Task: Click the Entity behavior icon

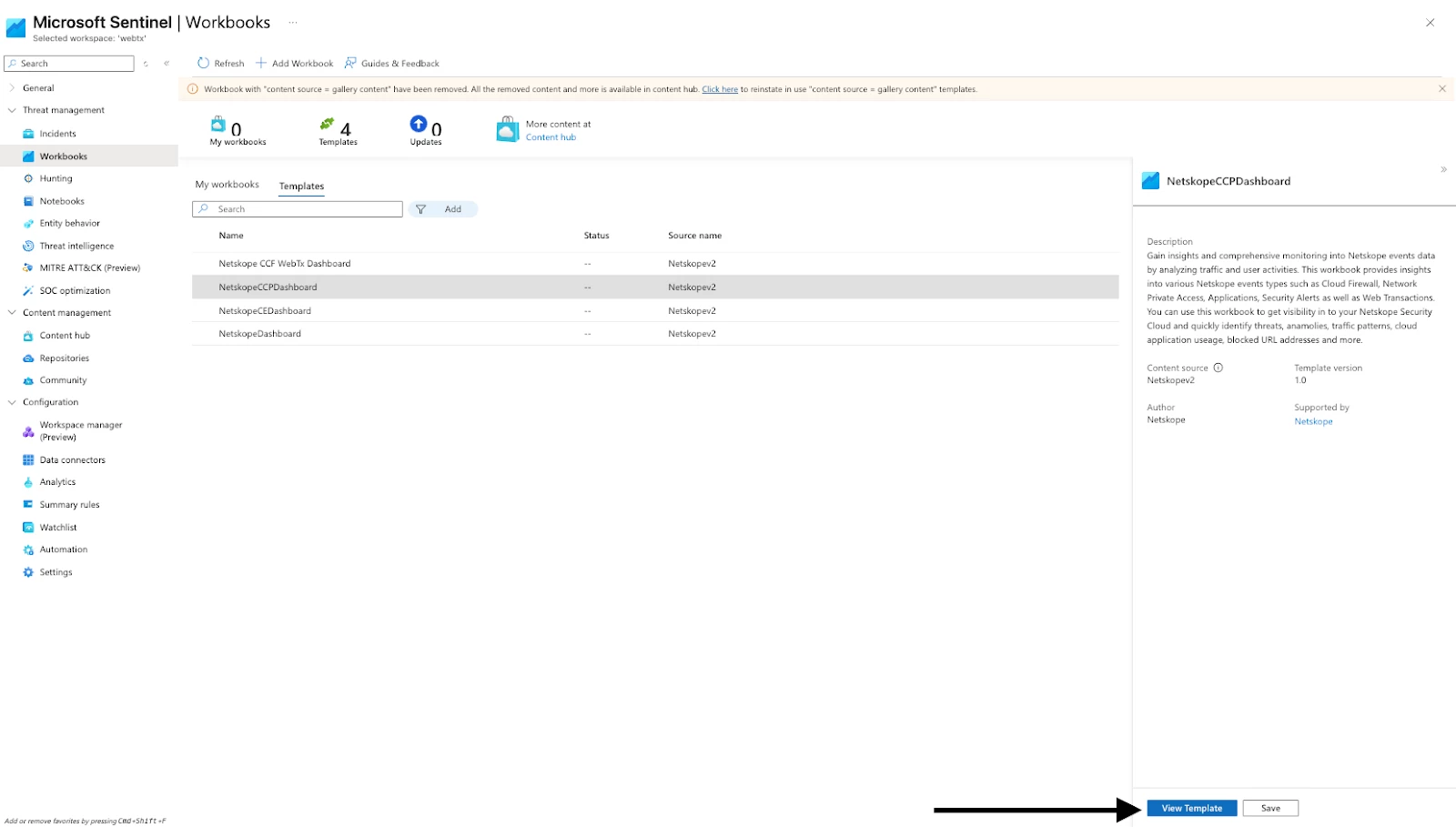Action: pyautogui.click(x=28, y=223)
